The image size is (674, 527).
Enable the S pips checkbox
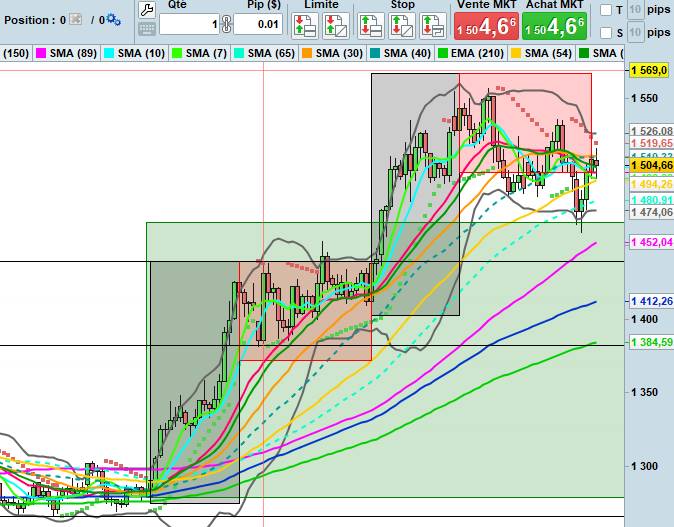pos(606,33)
